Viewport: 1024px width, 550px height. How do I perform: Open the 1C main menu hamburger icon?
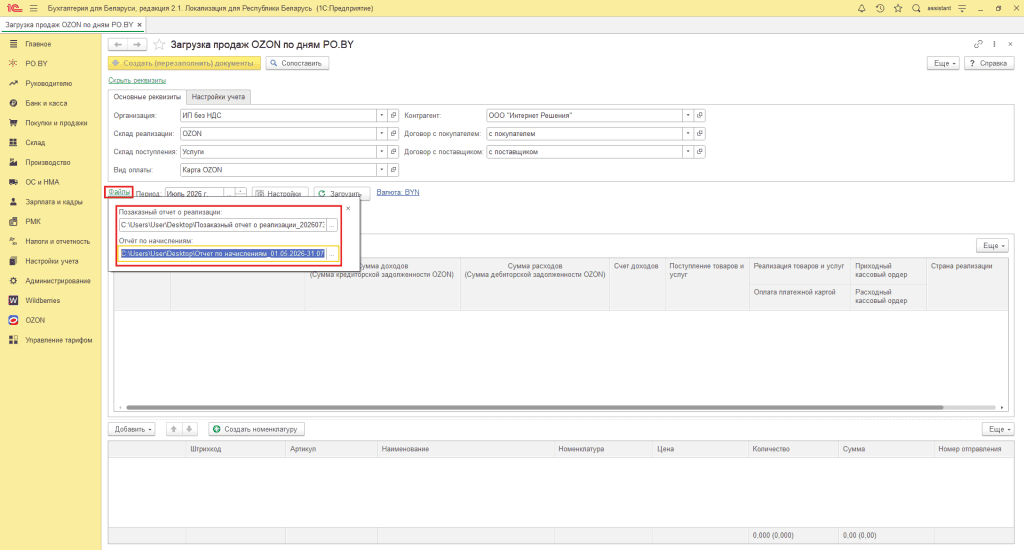coord(33,8)
